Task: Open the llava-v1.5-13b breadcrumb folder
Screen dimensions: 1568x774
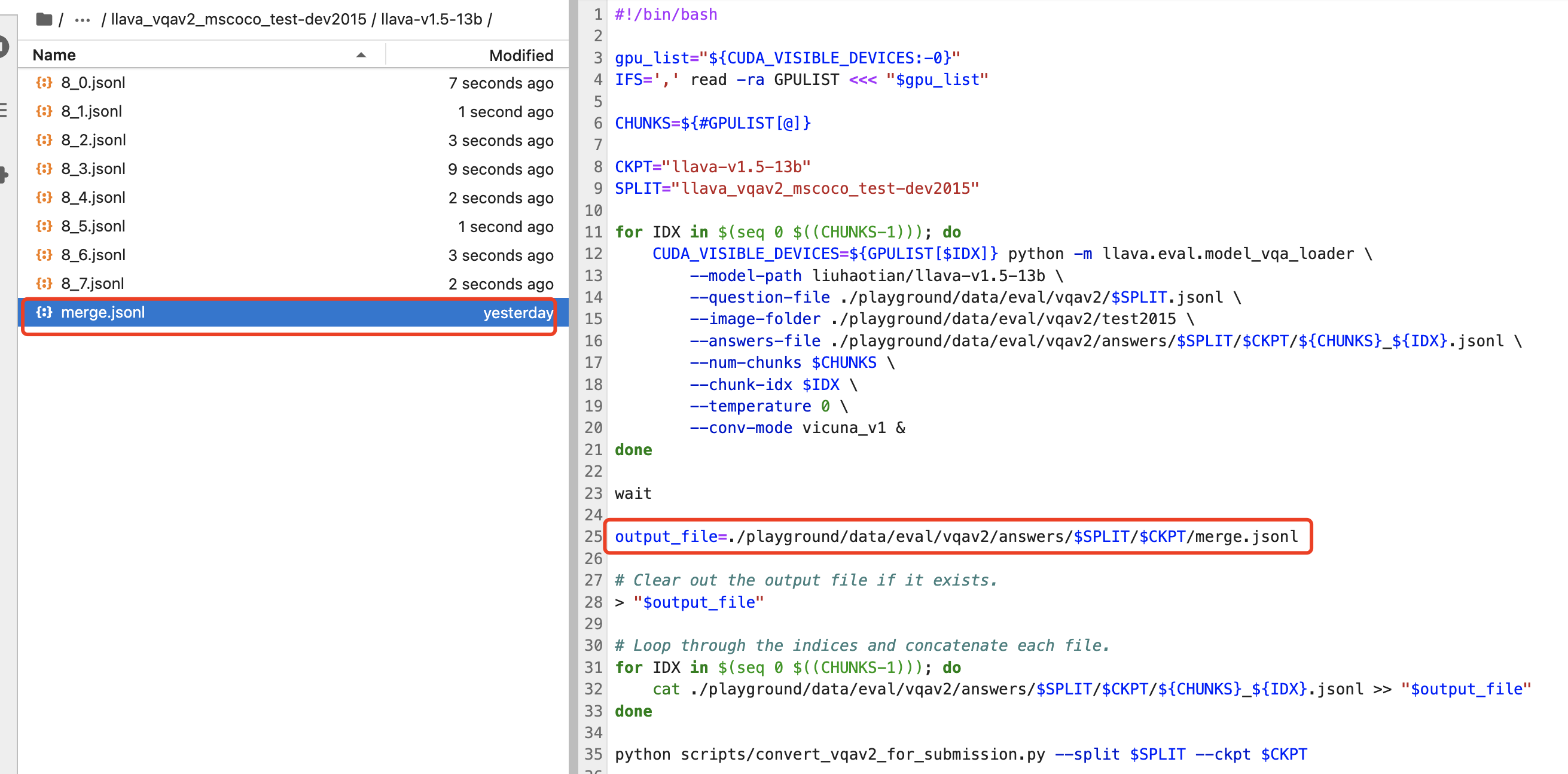Action: (431, 20)
